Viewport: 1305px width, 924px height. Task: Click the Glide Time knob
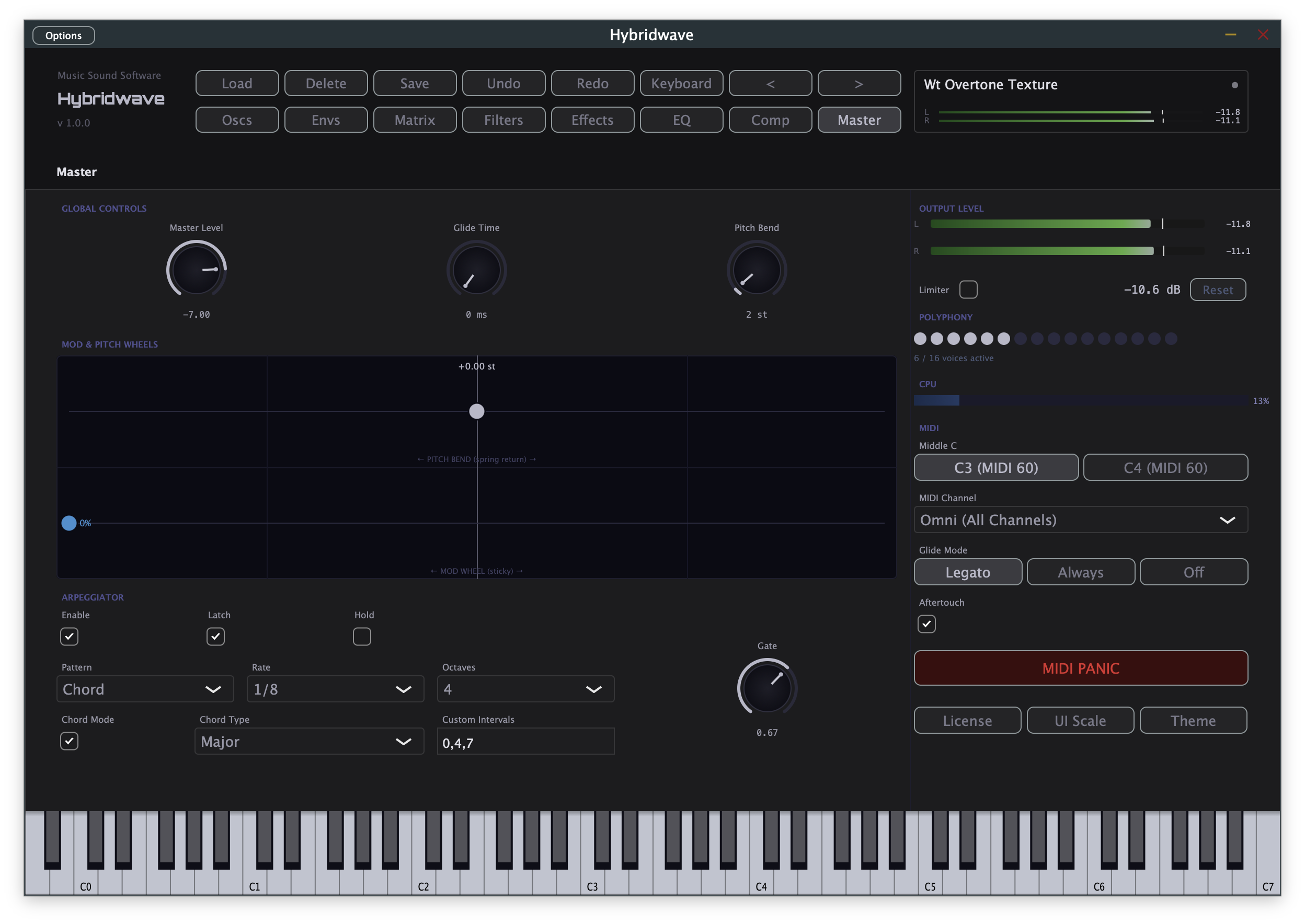[476, 269]
